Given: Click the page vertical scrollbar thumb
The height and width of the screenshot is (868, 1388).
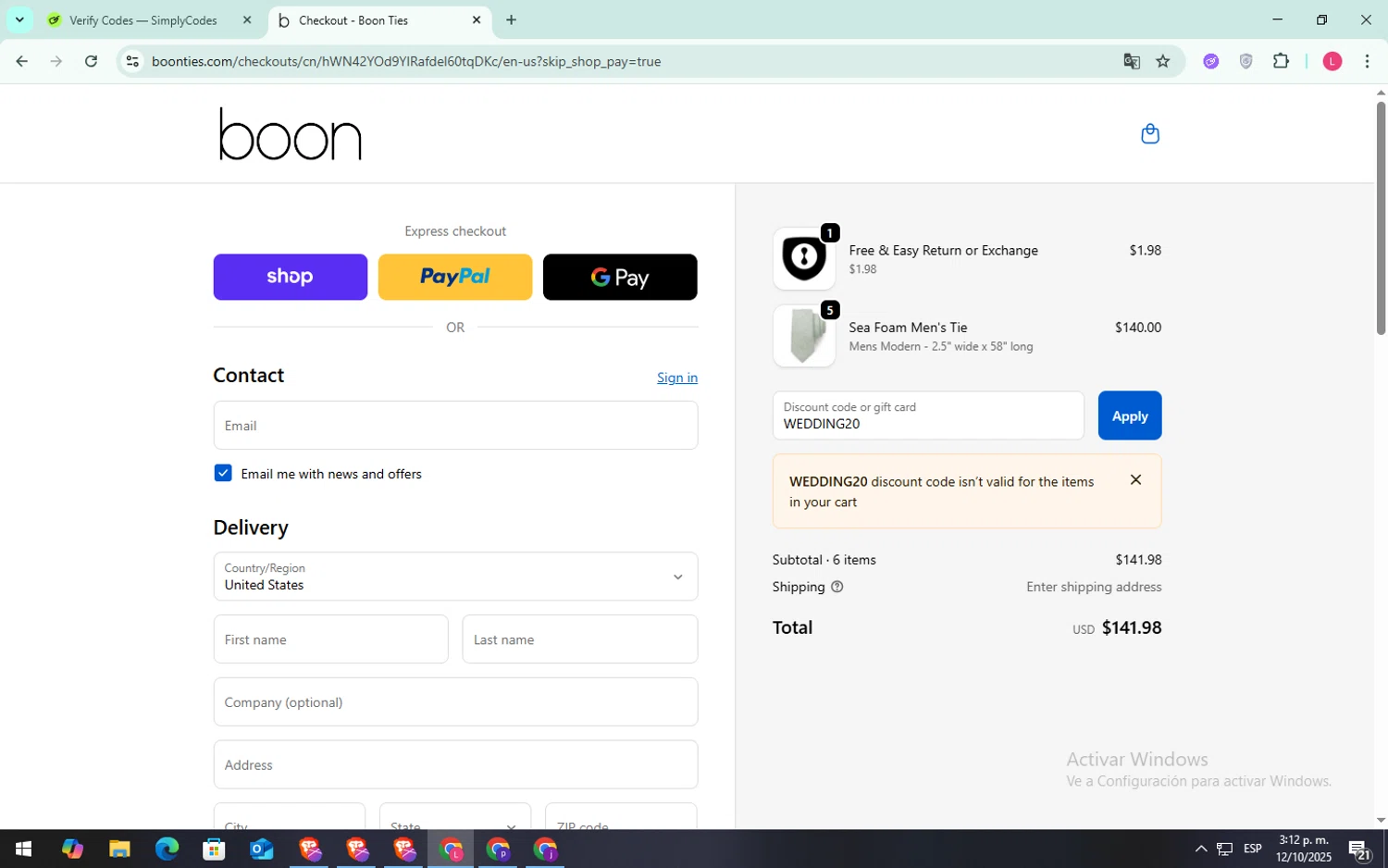Looking at the screenshot, I should [x=1381, y=217].
